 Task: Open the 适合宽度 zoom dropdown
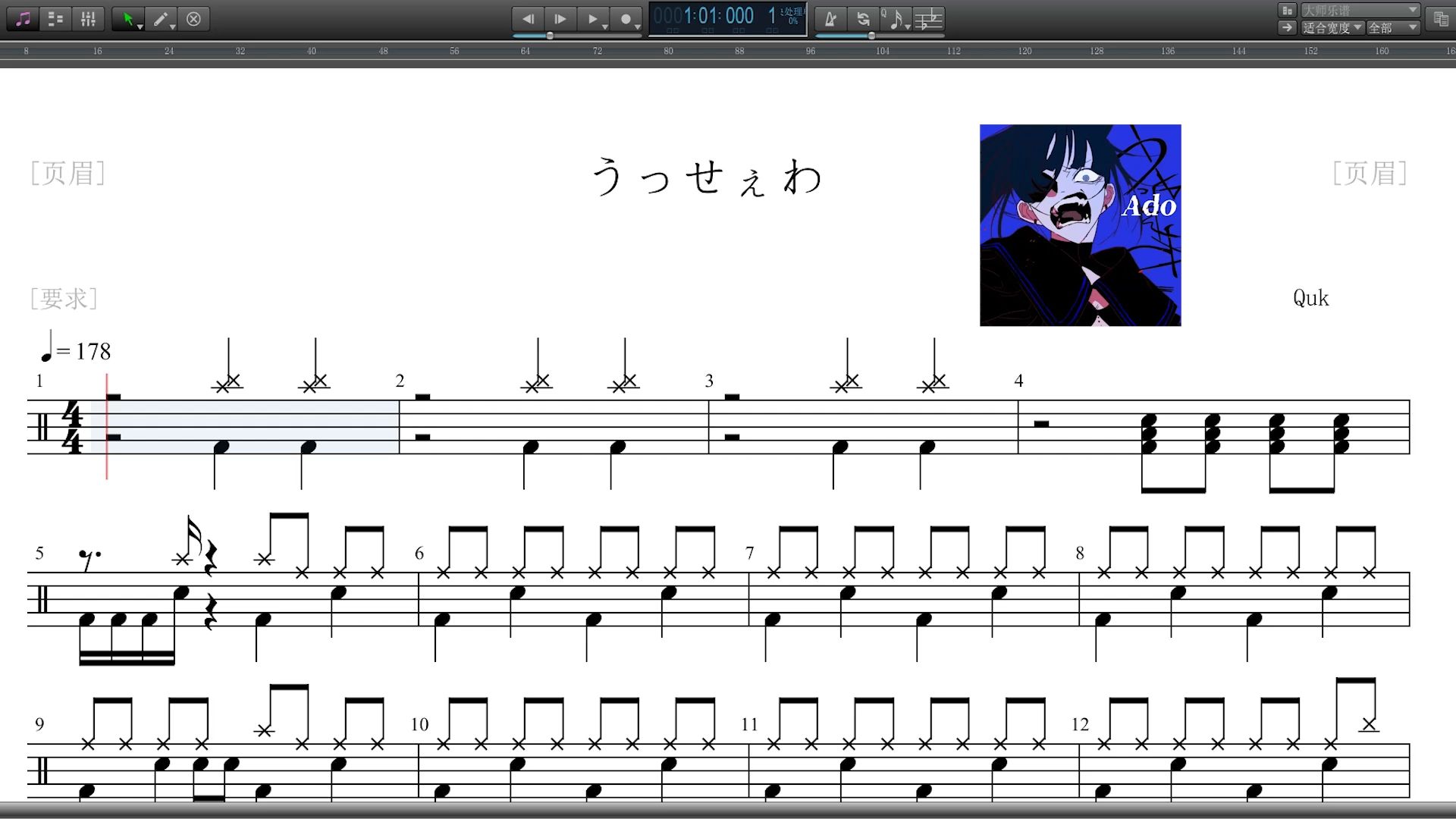point(1332,27)
